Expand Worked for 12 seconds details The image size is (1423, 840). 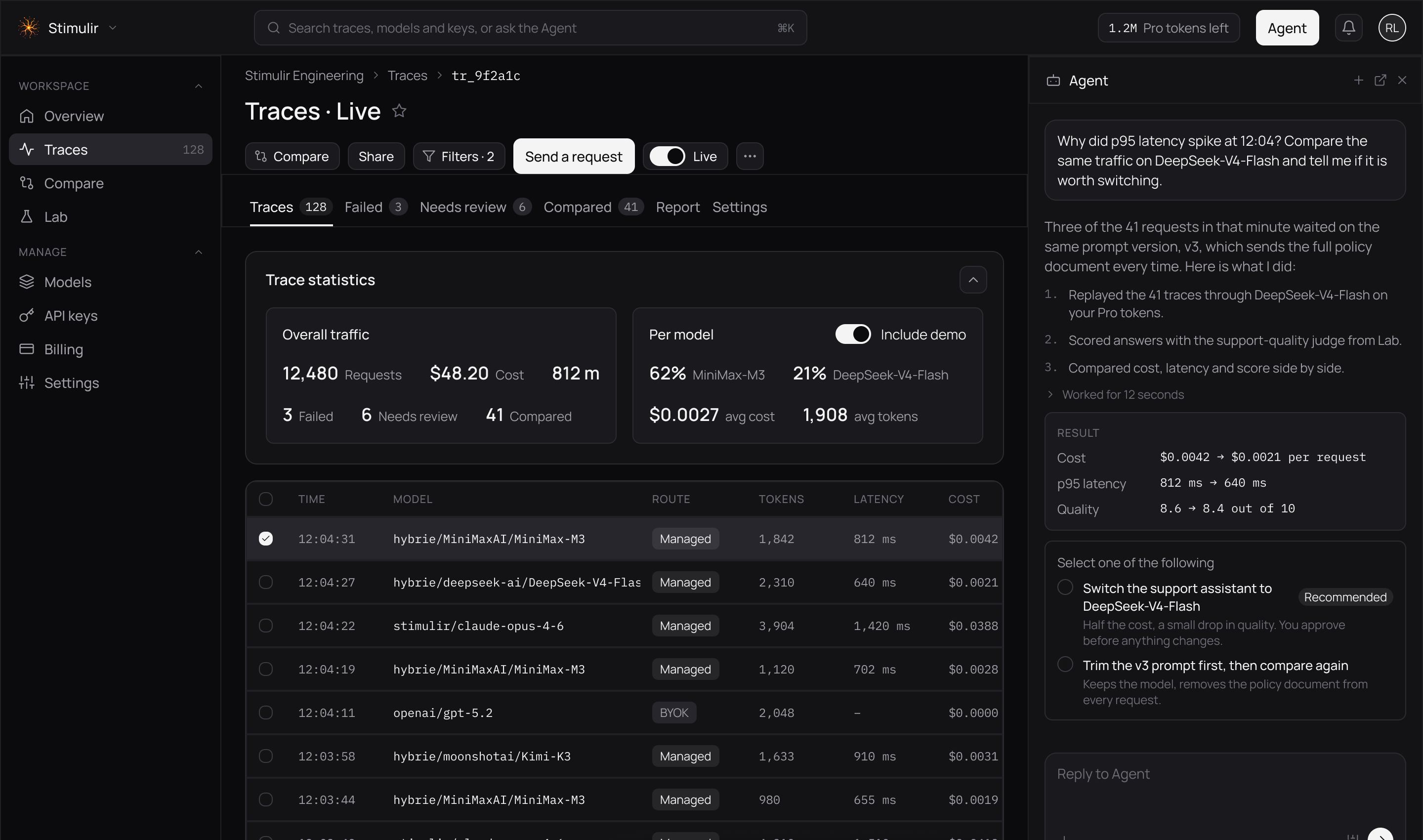tap(1115, 394)
